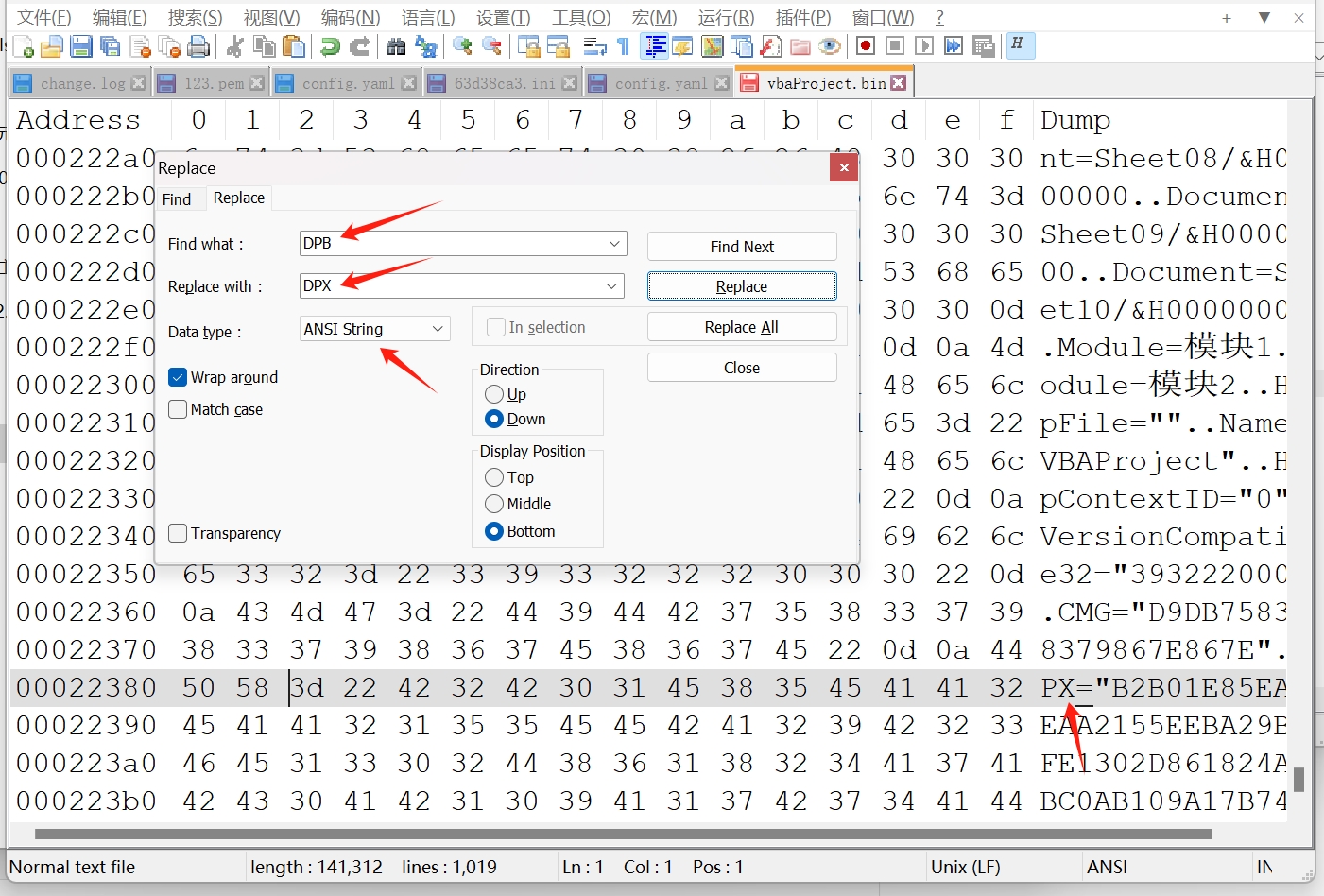Click the Zoom In magnifier icon
This screenshot has width=1324, height=896.
pos(462,46)
